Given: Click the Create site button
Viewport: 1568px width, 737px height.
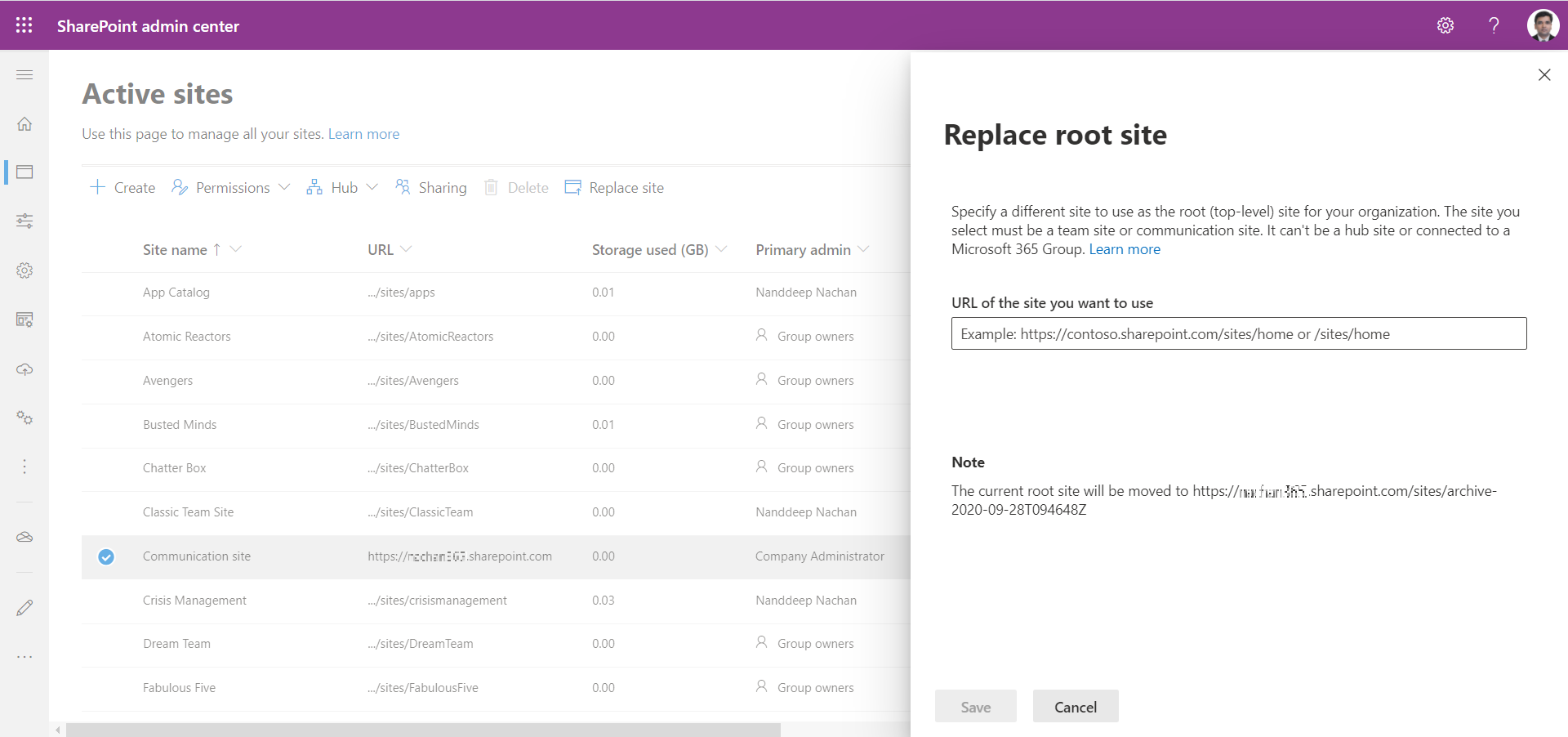Looking at the screenshot, I should [122, 188].
